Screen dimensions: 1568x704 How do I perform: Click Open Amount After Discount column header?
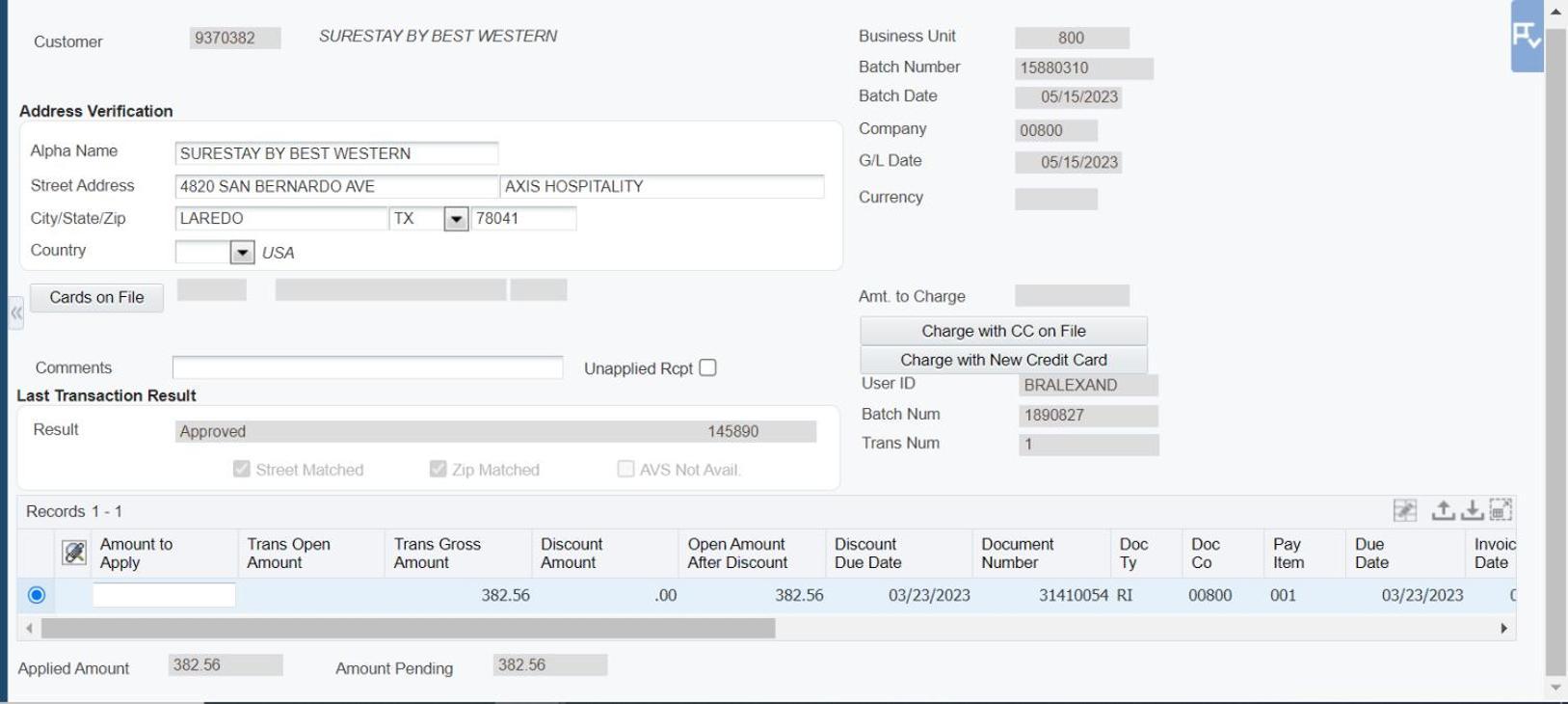(753, 554)
